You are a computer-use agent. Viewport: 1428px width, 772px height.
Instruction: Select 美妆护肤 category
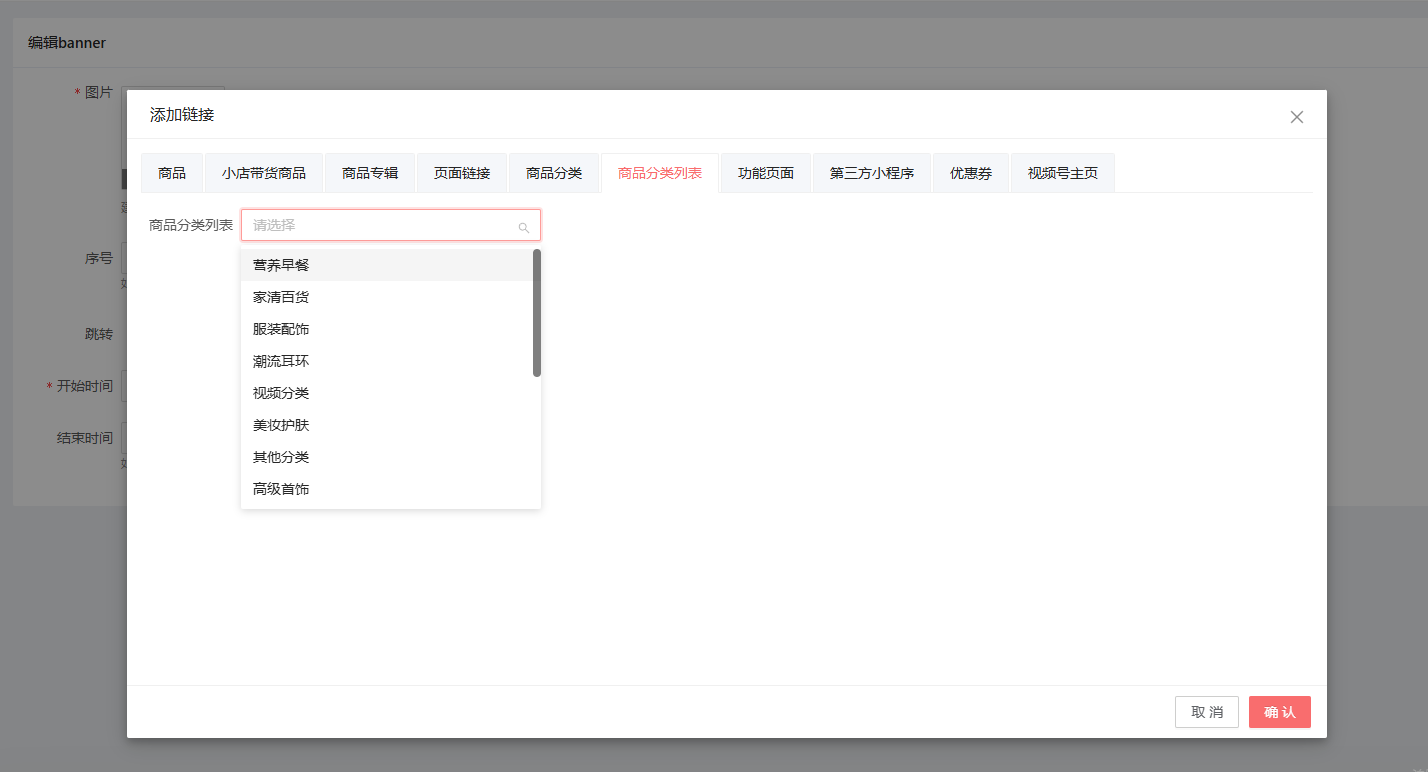pyautogui.click(x=387, y=425)
